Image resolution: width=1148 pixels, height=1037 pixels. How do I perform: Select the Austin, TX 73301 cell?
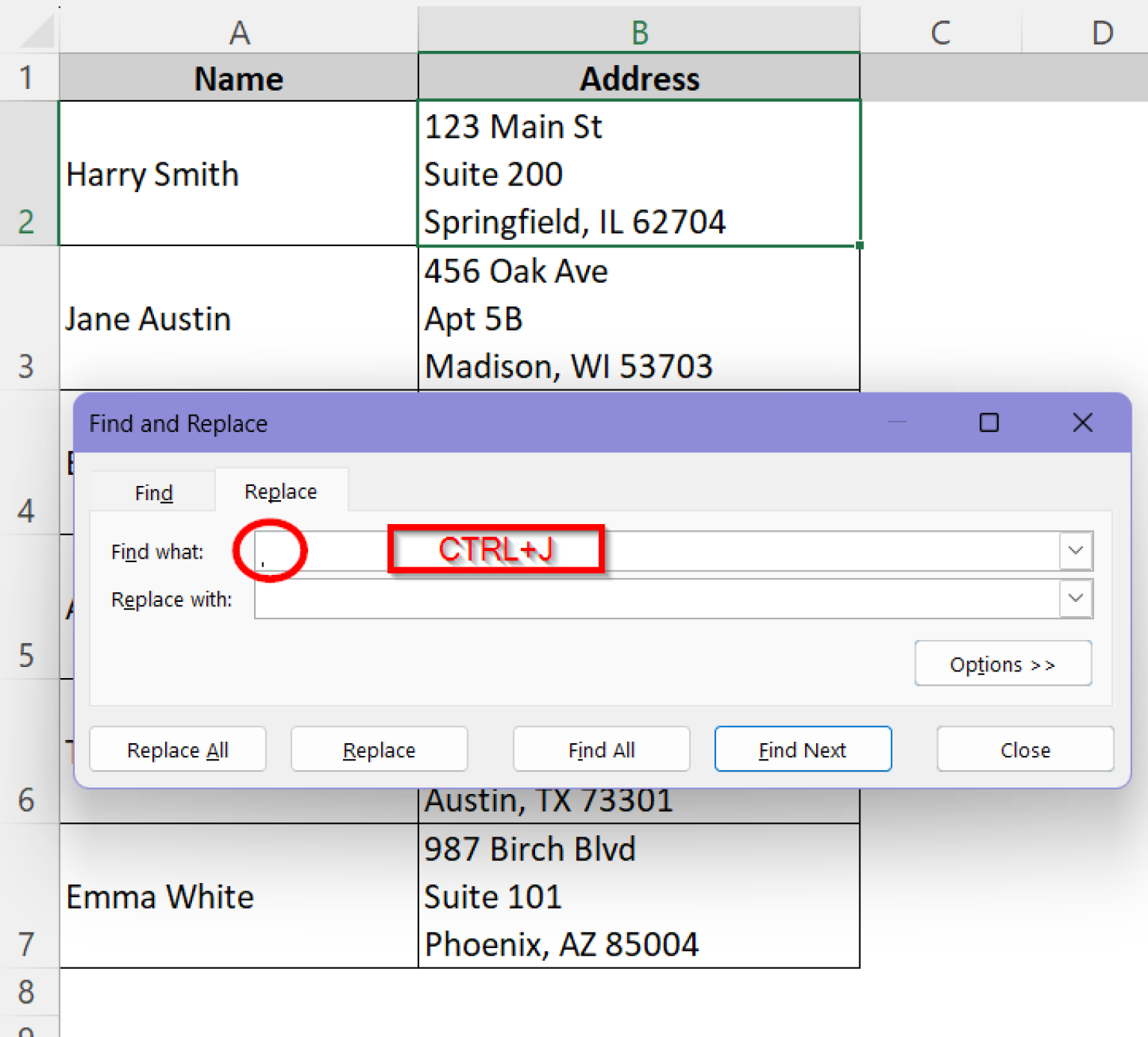640,805
